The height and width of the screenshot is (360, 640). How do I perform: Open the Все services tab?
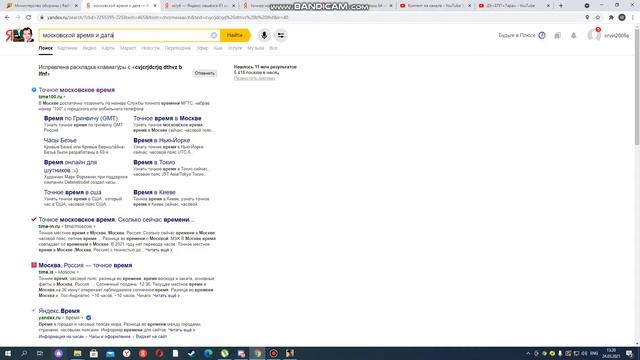273,48
